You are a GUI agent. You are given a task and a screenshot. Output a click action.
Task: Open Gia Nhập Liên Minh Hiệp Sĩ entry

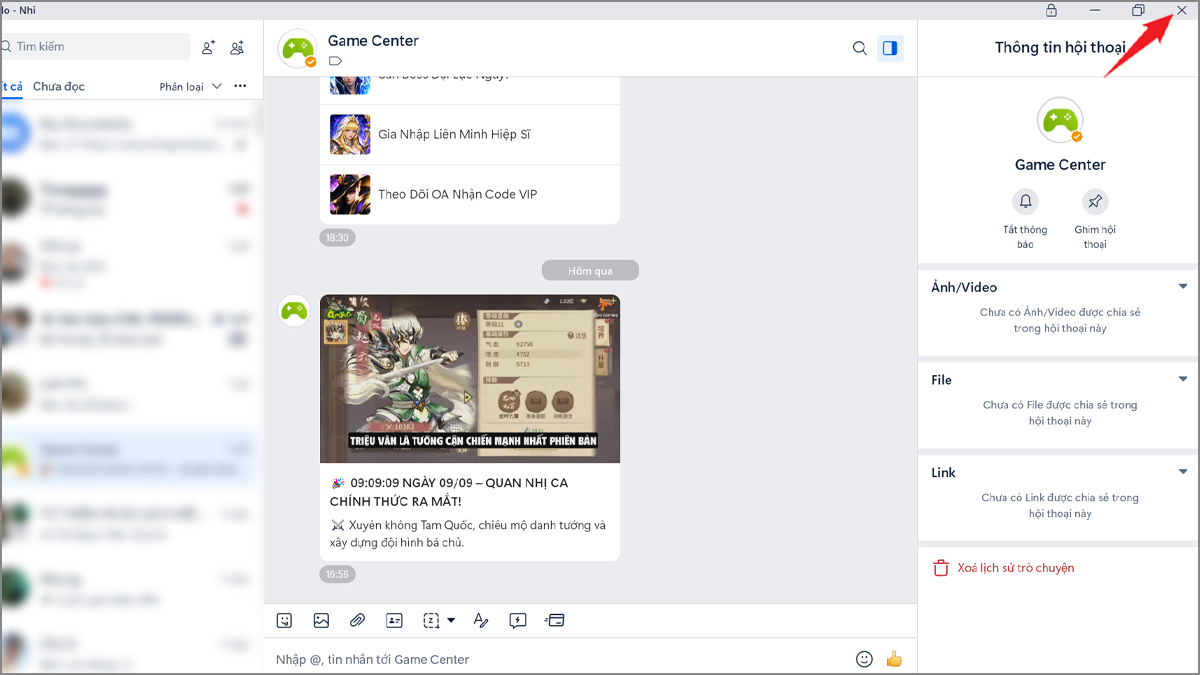click(x=470, y=134)
